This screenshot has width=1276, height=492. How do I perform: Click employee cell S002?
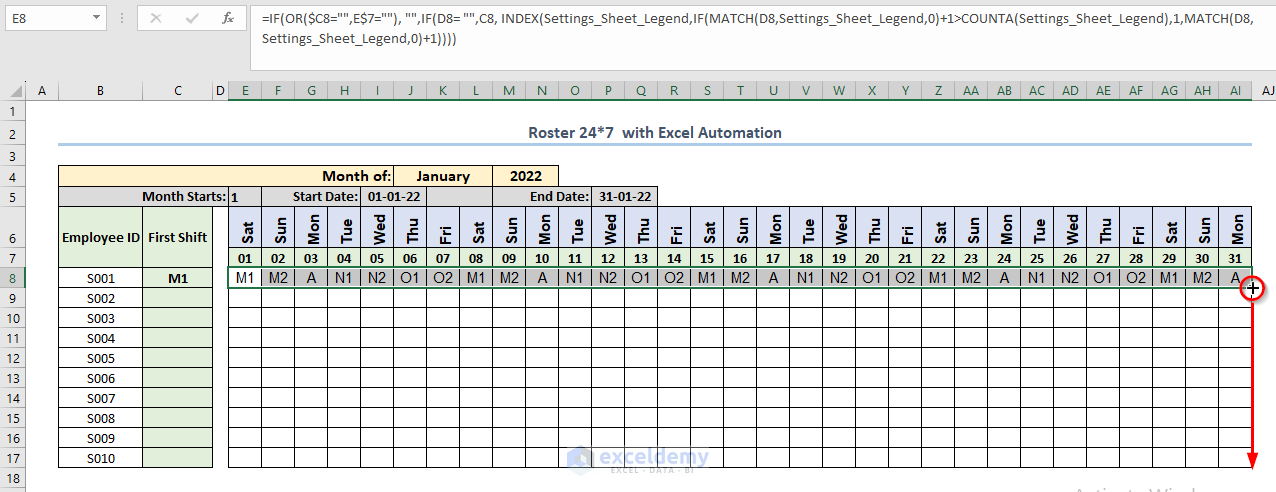click(100, 298)
